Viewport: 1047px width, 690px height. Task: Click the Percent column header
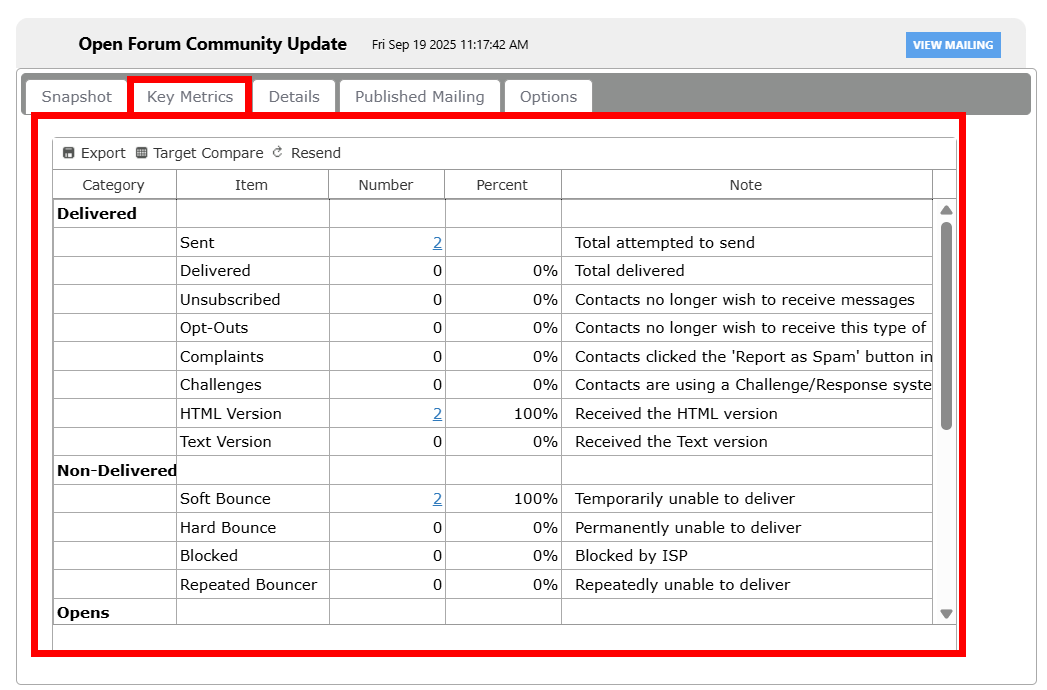(x=502, y=185)
